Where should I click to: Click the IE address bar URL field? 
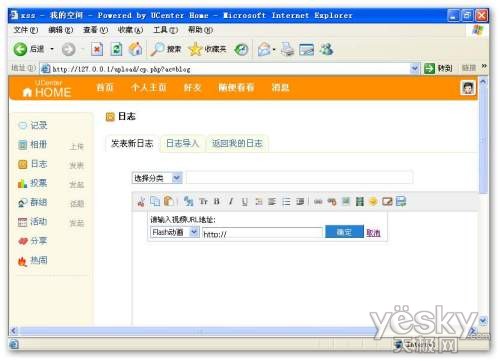[x=231, y=69]
